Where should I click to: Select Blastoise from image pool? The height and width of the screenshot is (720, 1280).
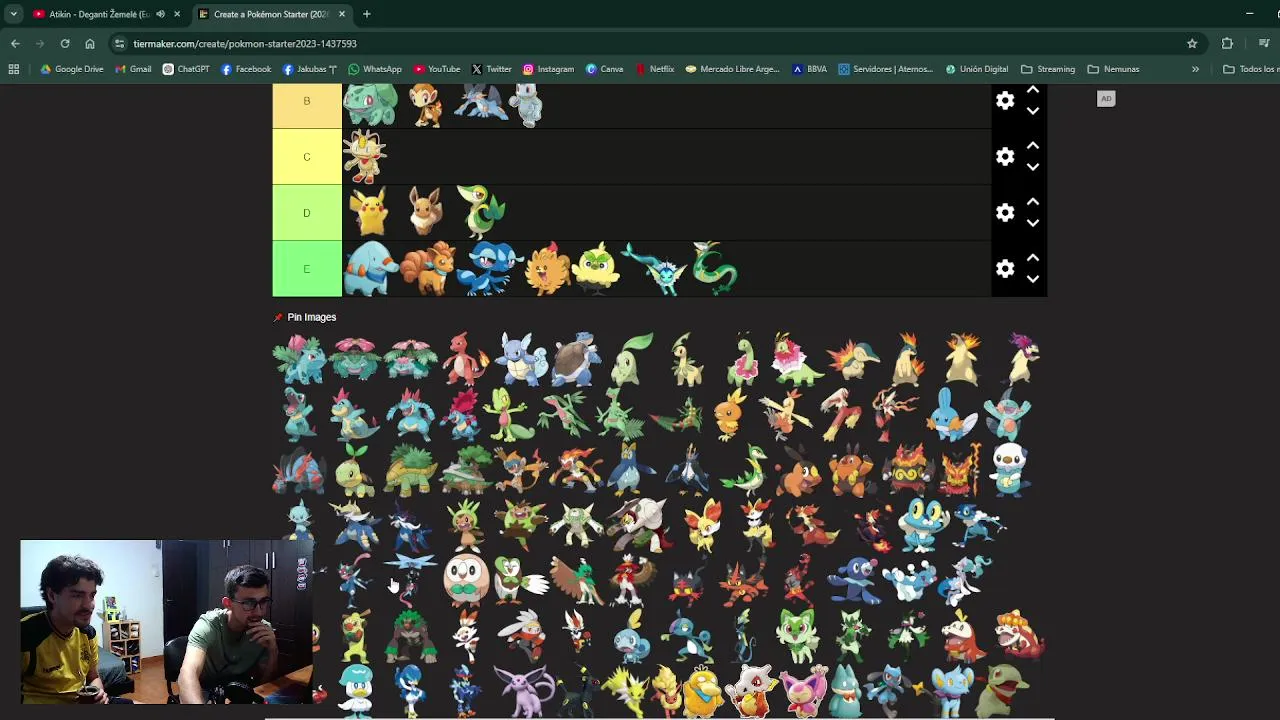tap(576, 359)
